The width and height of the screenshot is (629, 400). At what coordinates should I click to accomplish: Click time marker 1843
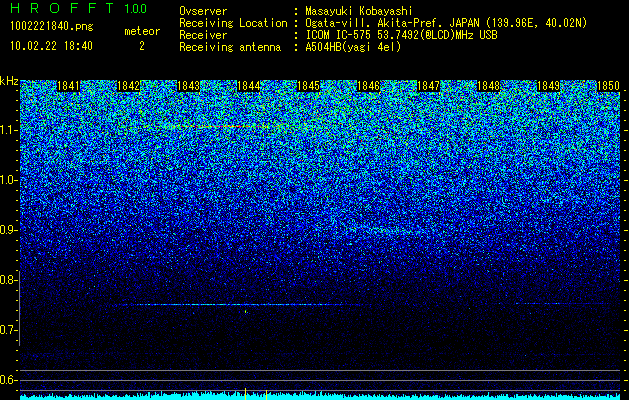pos(188,86)
